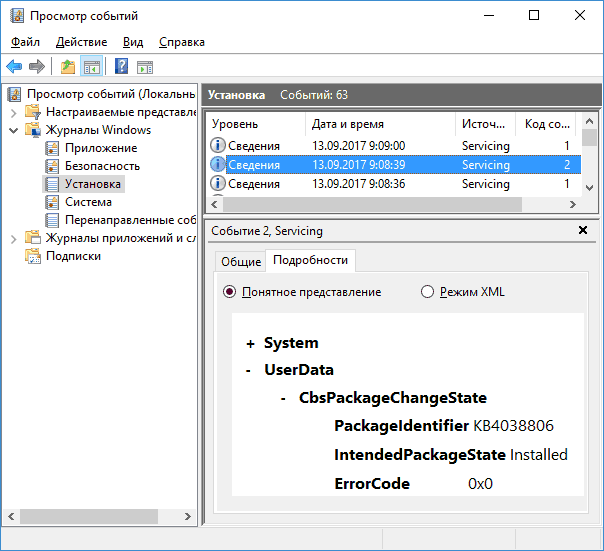Collapse the CbsPackageChangeState section
Screen dimensions: 604x551
[283, 399]
